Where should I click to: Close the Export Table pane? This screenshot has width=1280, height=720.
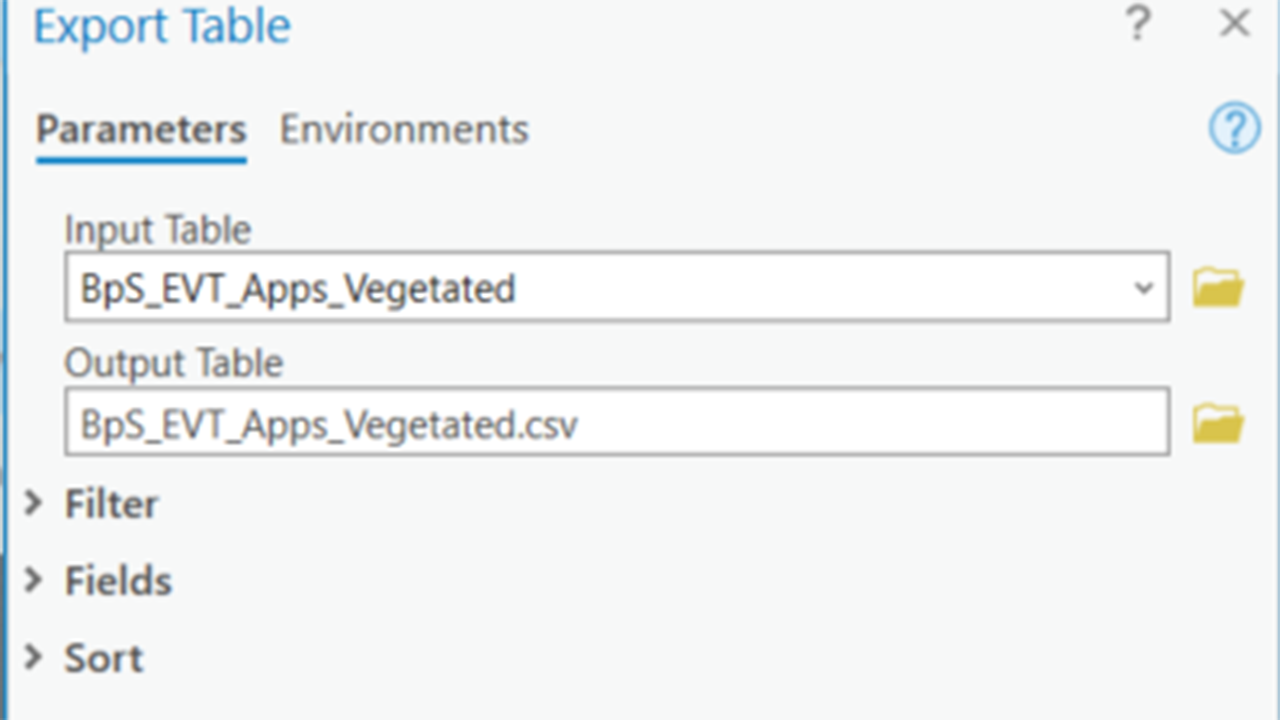[1234, 25]
